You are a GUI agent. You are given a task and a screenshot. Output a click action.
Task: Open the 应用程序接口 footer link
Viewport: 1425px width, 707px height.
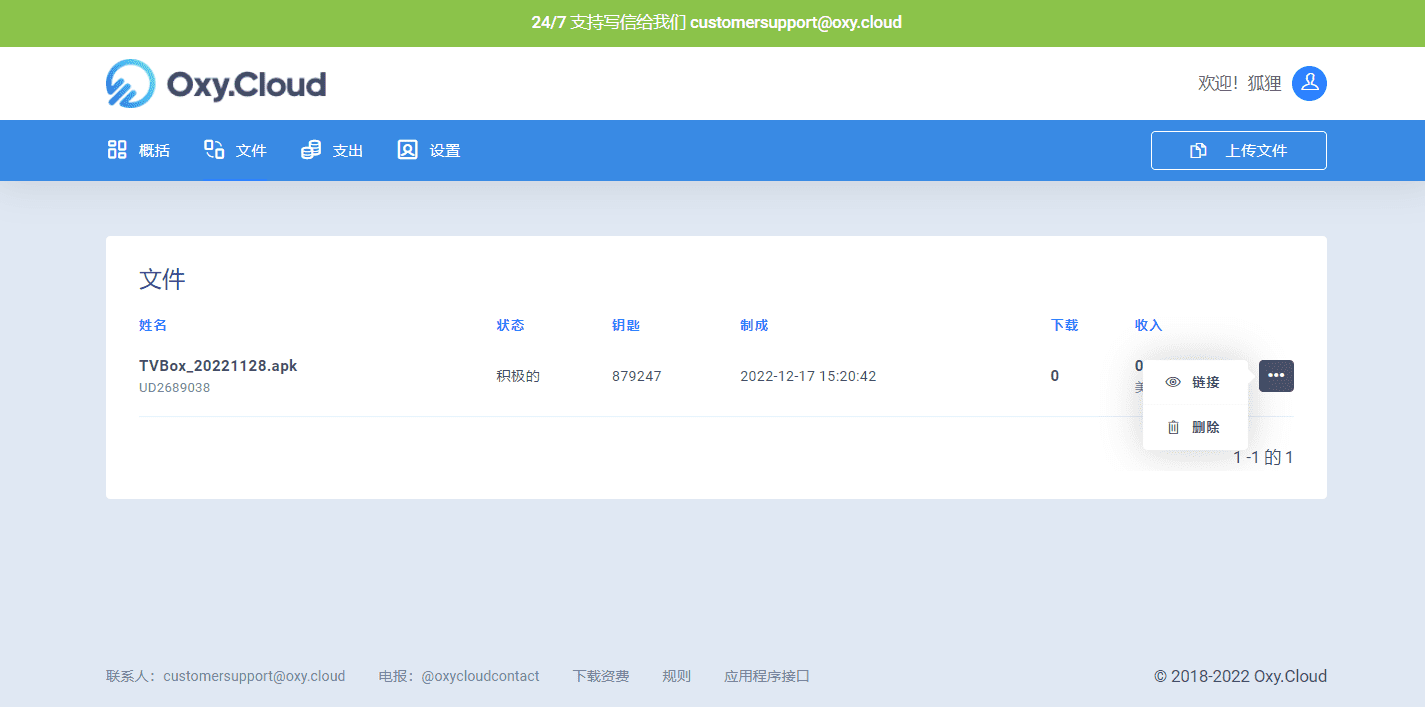point(767,676)
